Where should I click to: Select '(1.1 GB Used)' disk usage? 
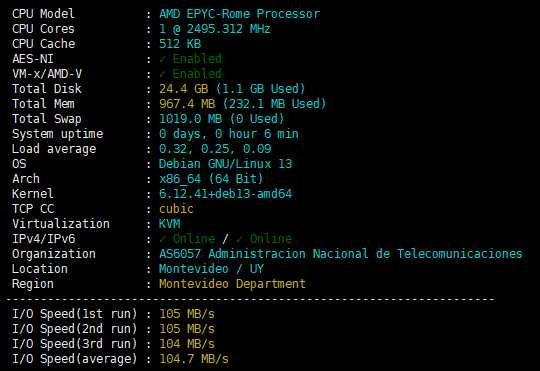(260, 89)
